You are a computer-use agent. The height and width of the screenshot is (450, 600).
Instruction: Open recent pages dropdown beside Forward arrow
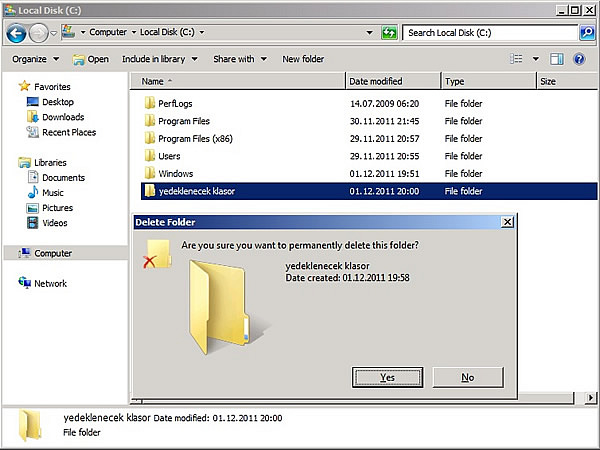[x=54, y=33]
